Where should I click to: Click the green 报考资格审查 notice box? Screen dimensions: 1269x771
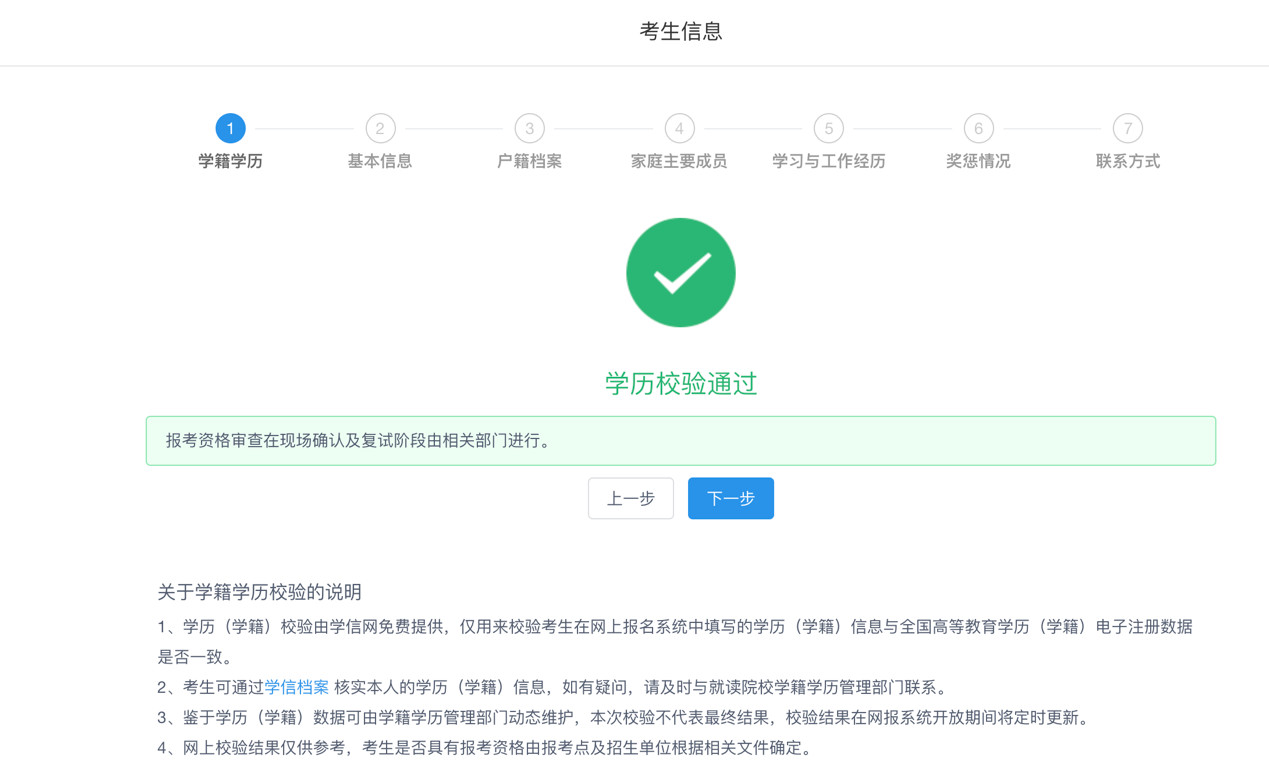click(680, 441)
